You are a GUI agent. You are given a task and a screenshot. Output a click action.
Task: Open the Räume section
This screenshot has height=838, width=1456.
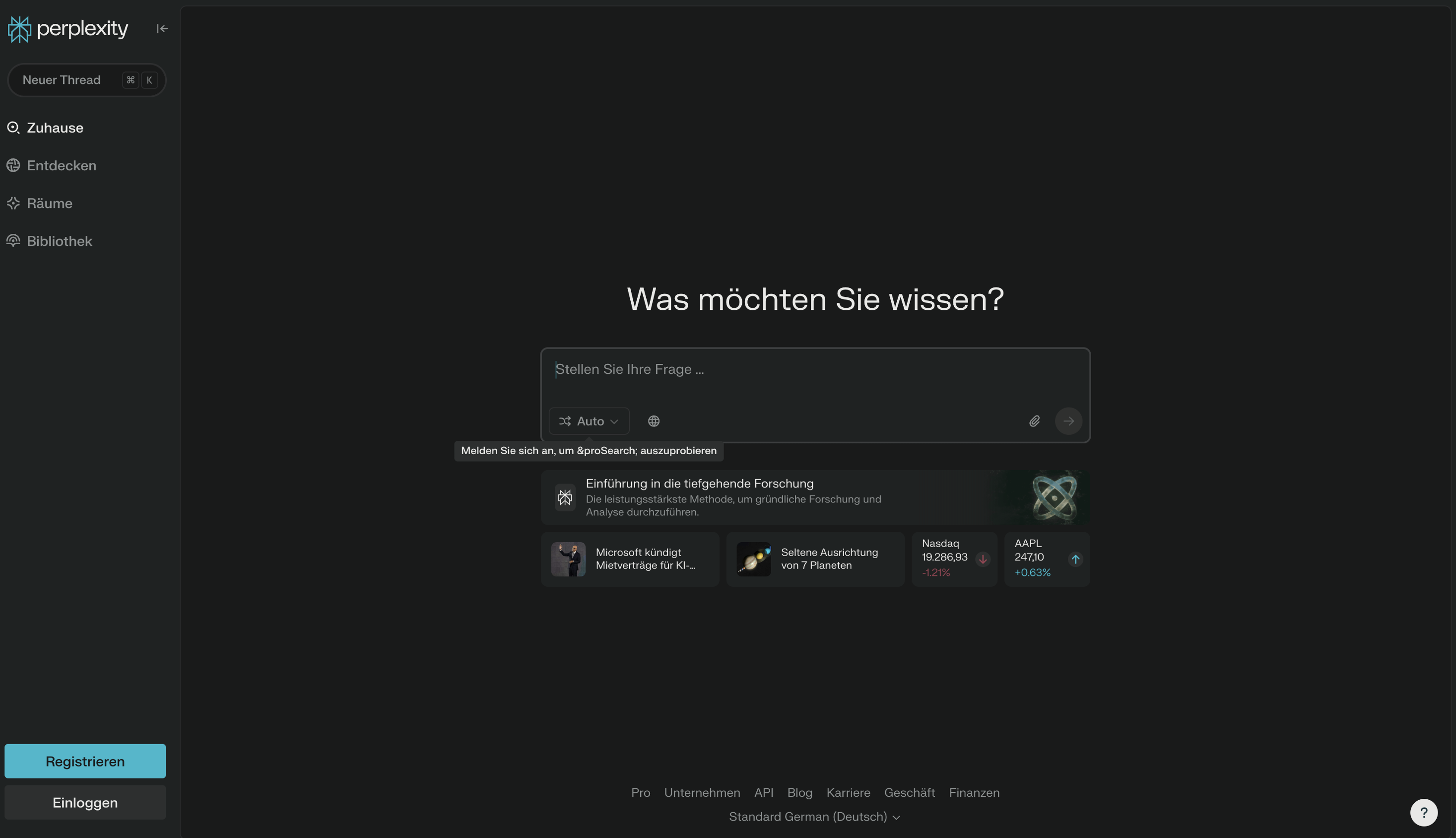[x=39, y=203]
